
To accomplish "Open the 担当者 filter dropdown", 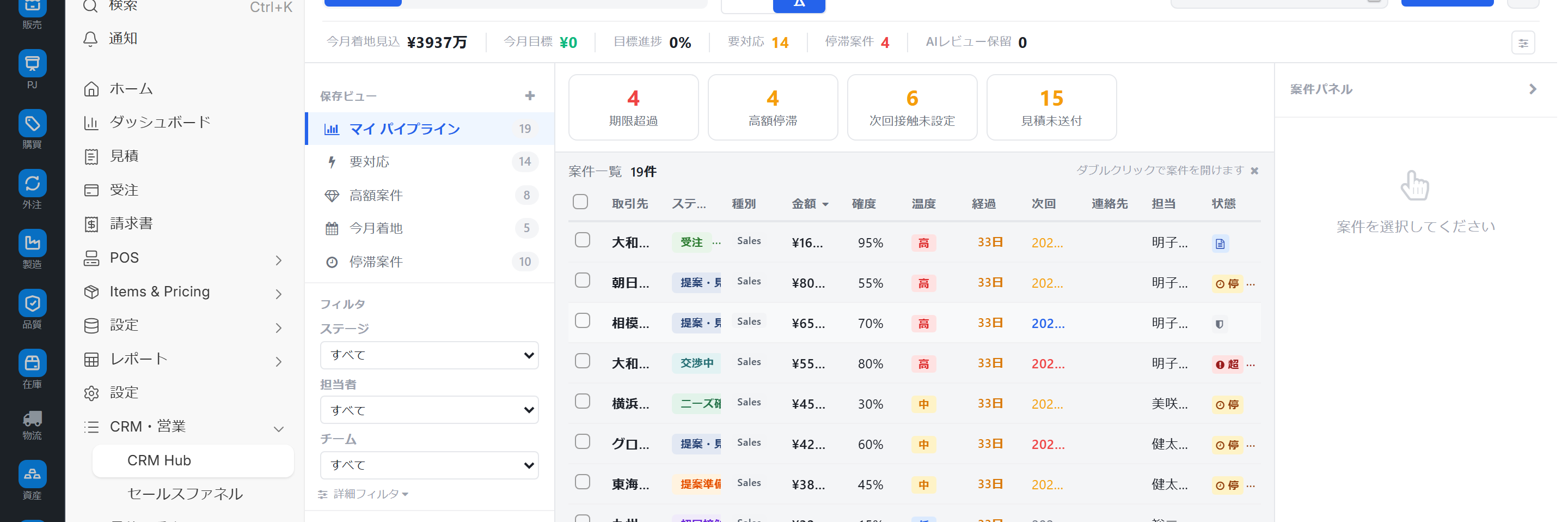I will [429, 410].
